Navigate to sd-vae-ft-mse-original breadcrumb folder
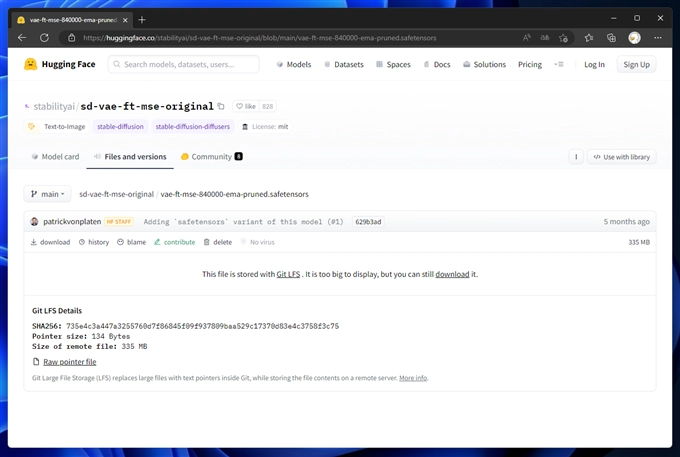 pos(116,194)
